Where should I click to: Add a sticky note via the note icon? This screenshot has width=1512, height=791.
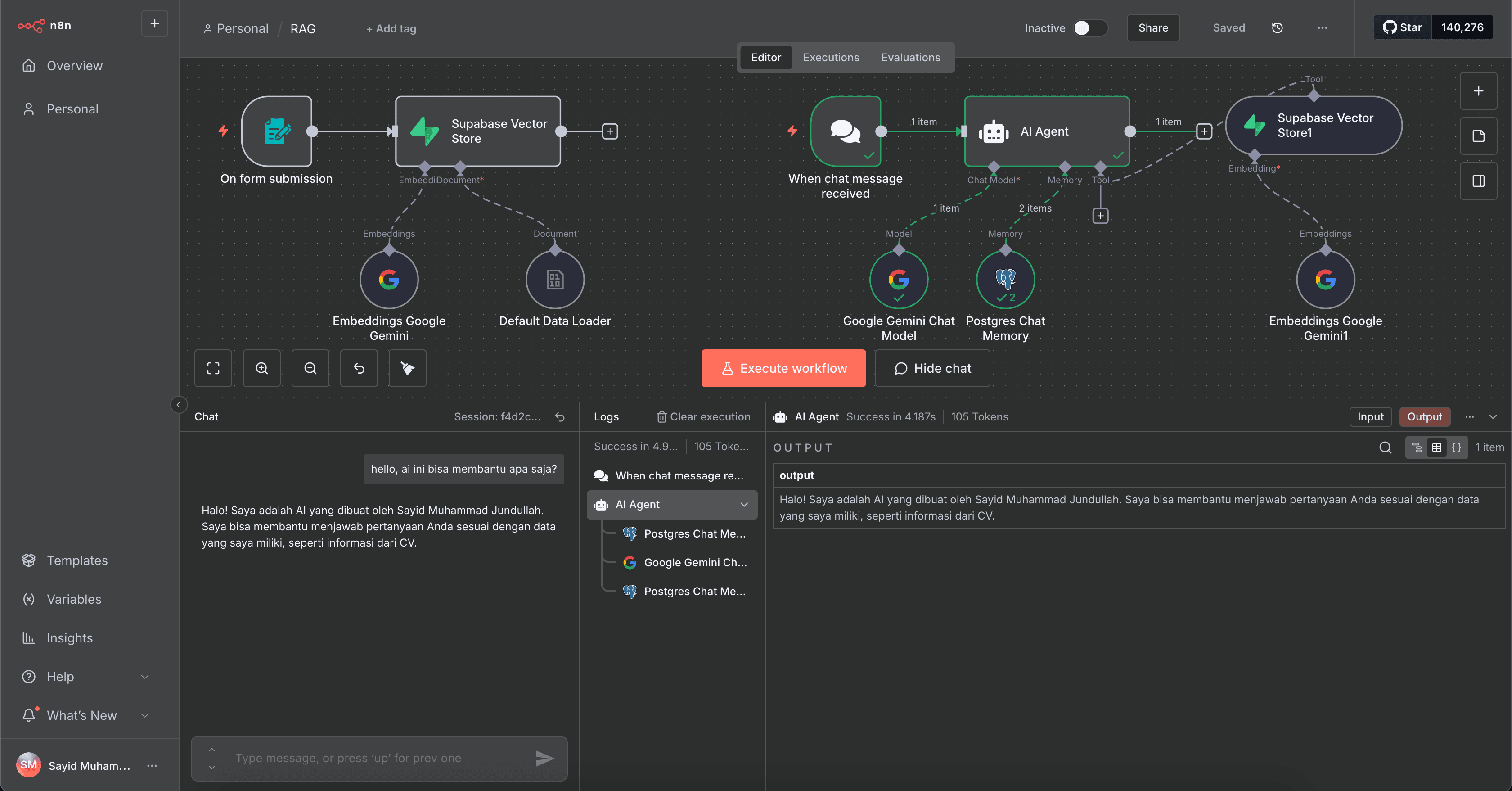coord(1479,136)
